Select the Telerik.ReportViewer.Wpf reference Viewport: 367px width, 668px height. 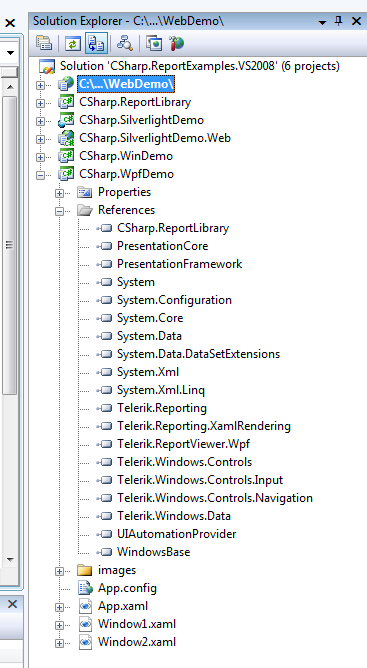(183, 444)
